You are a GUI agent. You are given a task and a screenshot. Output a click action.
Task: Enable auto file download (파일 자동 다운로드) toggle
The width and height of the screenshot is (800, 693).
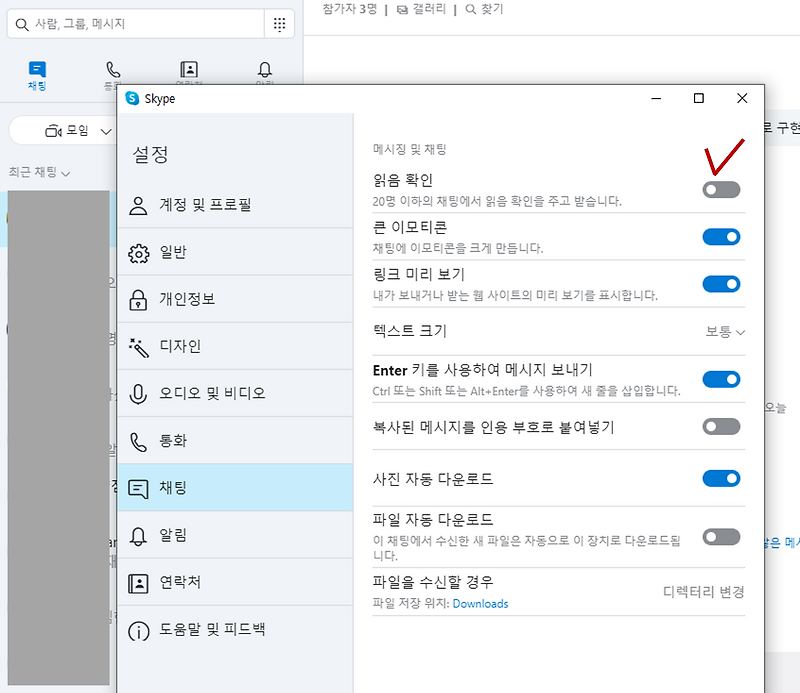tap(721, 537)
